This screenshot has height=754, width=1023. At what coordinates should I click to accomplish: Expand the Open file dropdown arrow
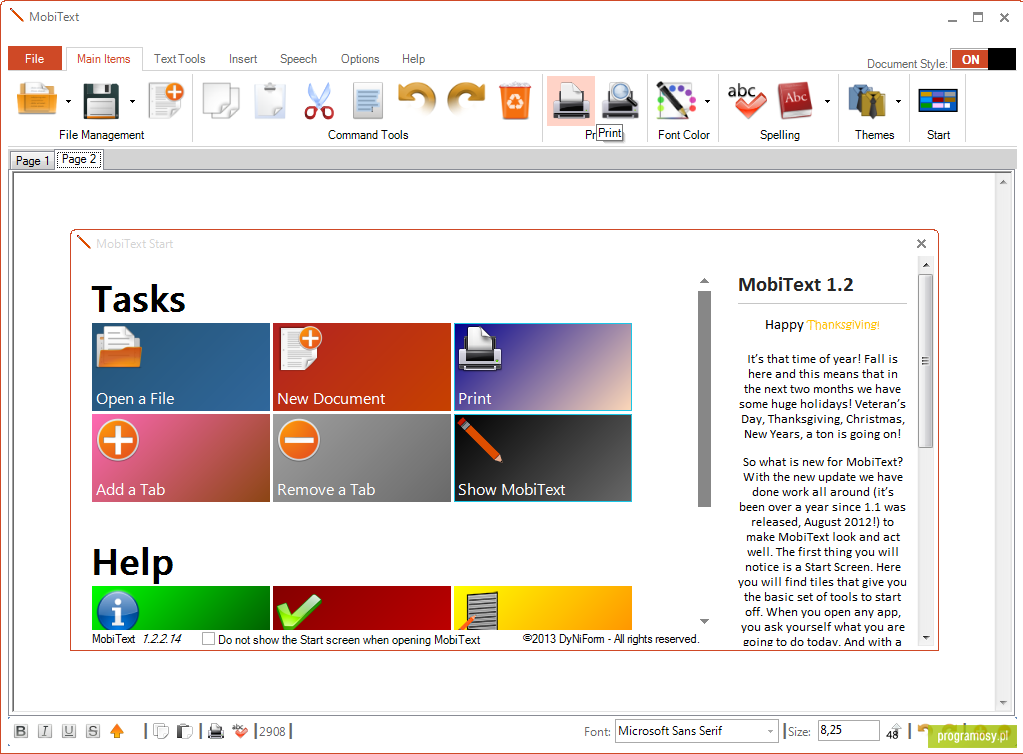(x=69, y=101)
